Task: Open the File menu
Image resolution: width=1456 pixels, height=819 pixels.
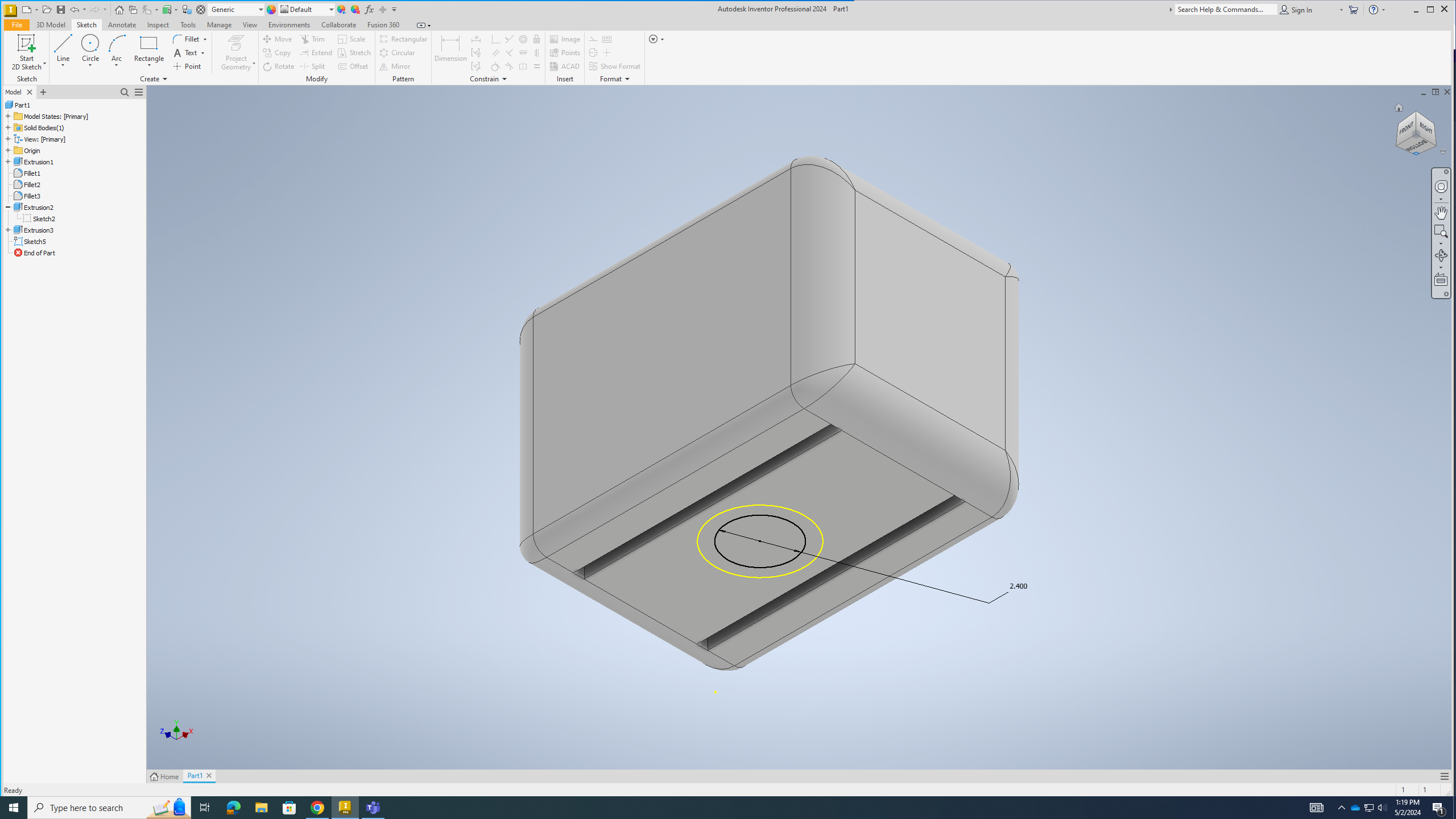Action: coord(16,25)
